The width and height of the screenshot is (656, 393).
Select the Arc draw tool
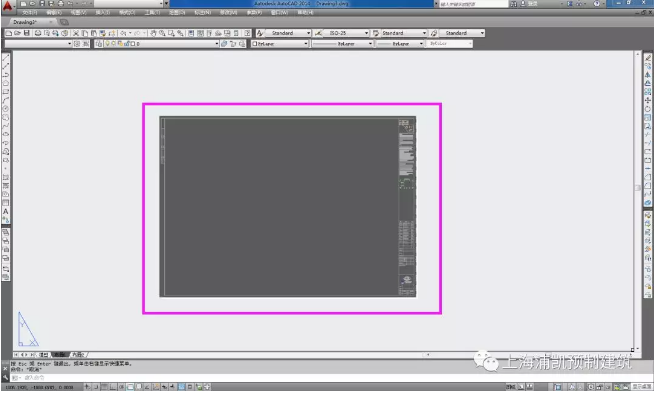pyautogui.click(x=6, y=100)
